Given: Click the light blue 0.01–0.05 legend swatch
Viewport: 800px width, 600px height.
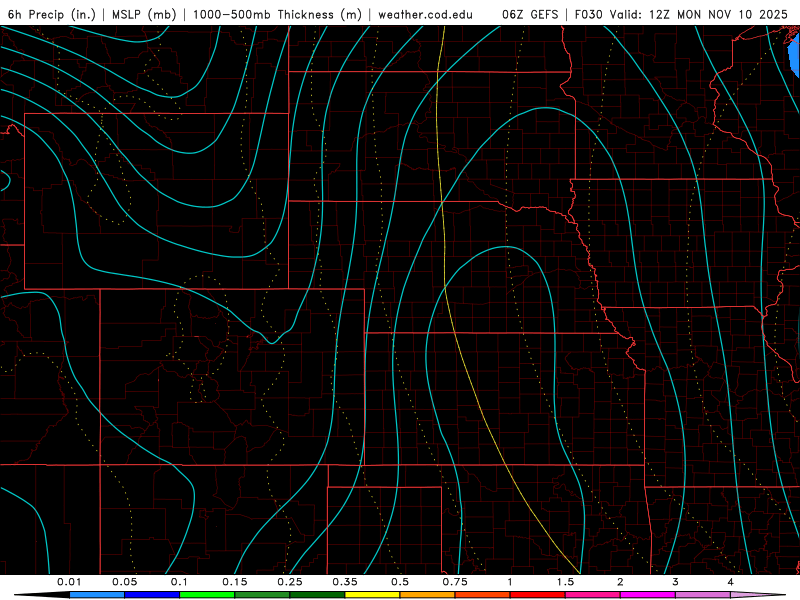Looking at the screenshot, I should pos(97,595).
